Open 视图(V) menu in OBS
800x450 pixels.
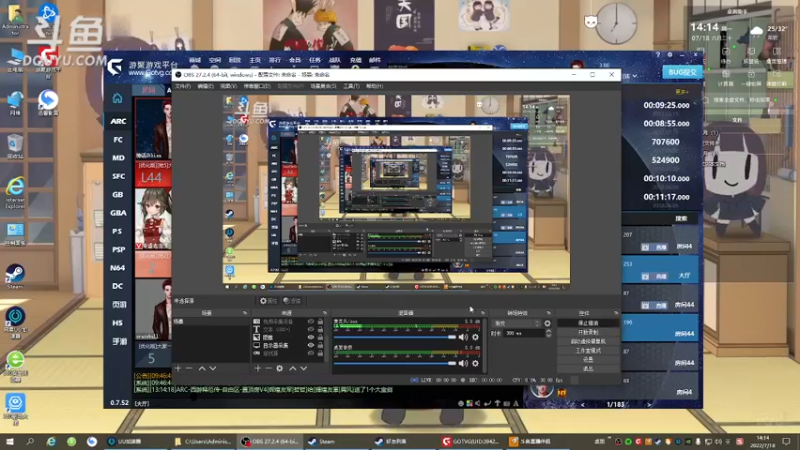click(228, 86)
